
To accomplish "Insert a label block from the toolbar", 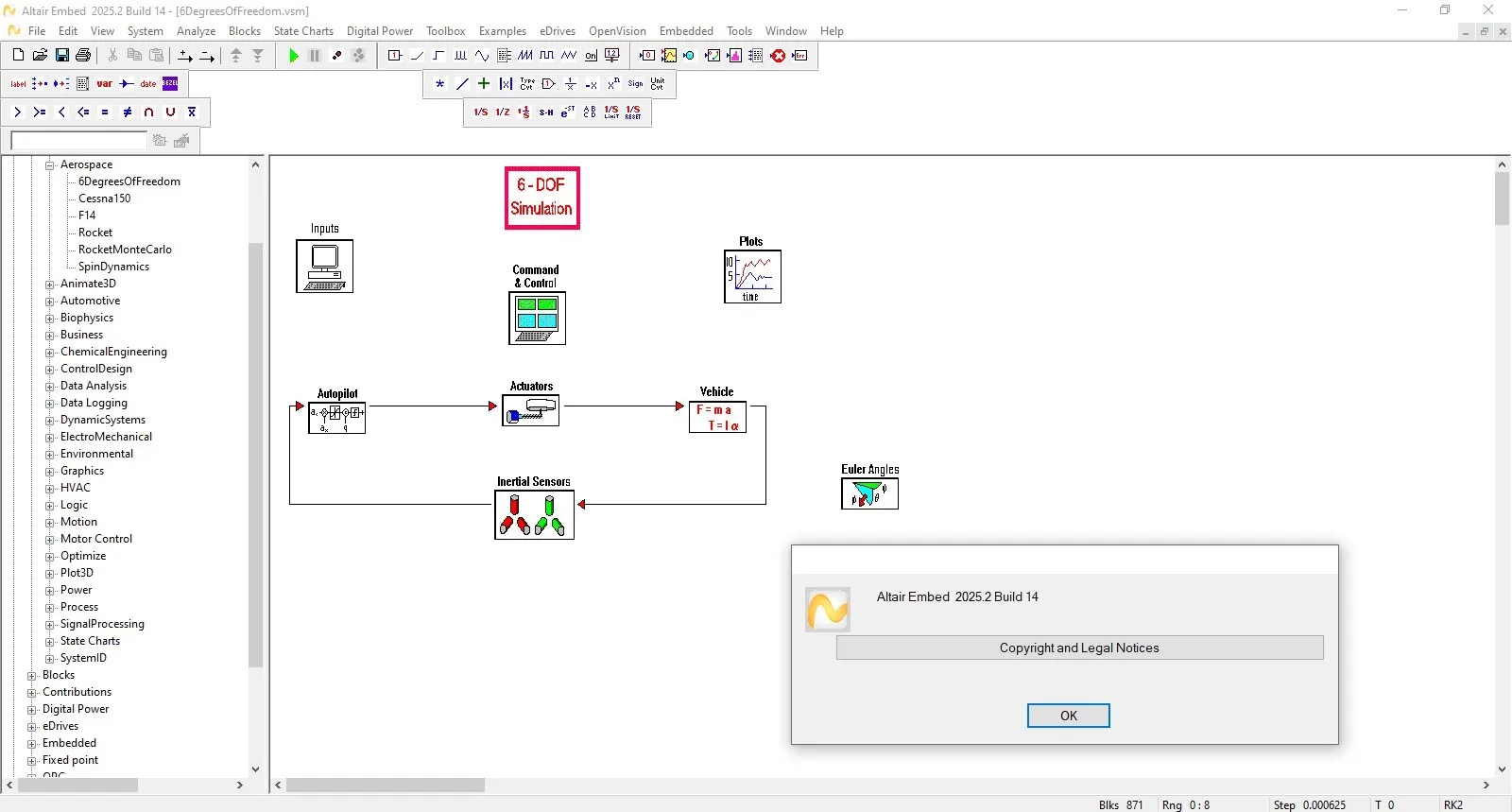I will pyautogui.click(x=18, y=84).
